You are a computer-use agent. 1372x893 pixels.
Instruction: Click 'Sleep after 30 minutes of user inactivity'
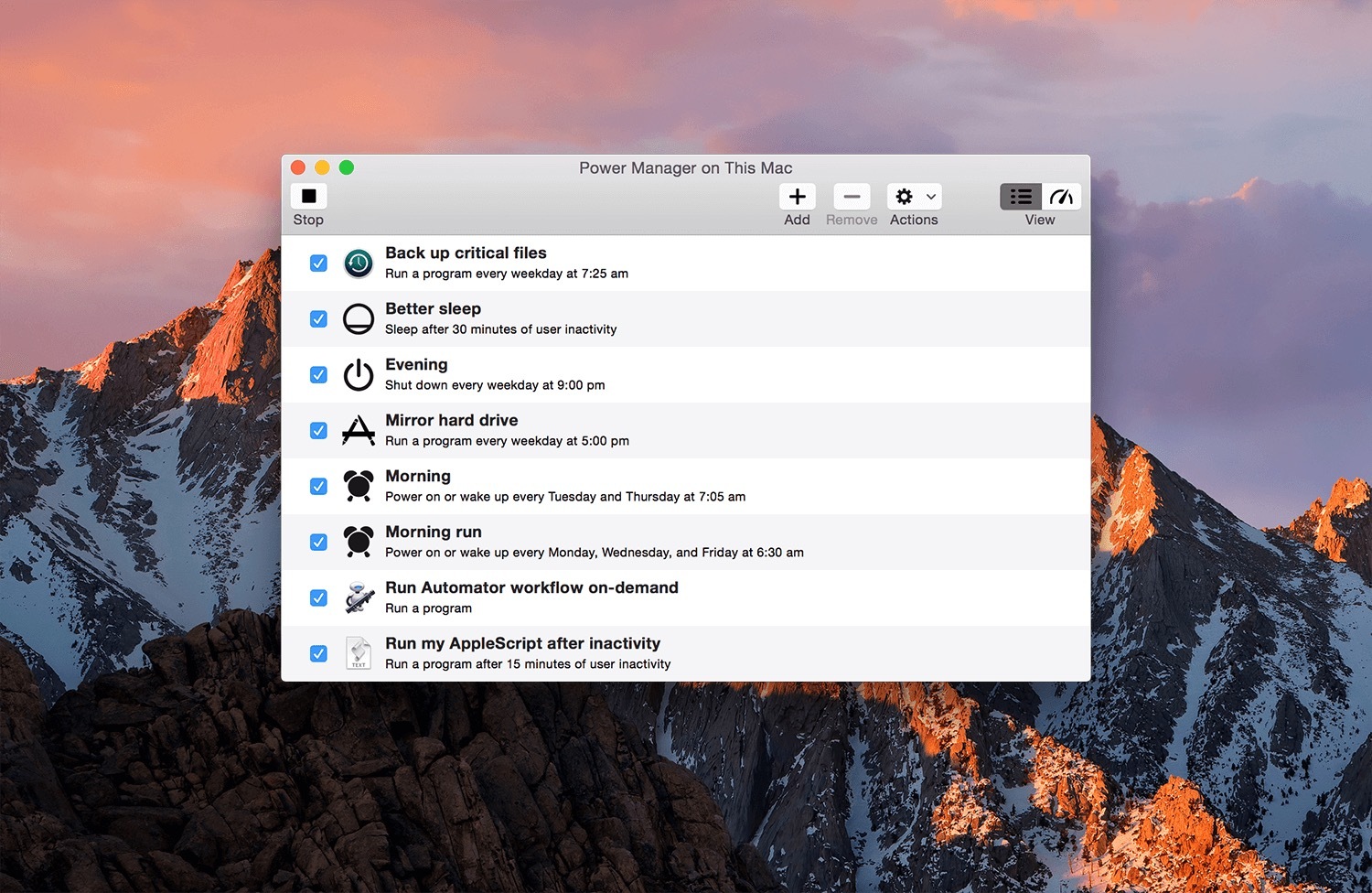(500, 329)
